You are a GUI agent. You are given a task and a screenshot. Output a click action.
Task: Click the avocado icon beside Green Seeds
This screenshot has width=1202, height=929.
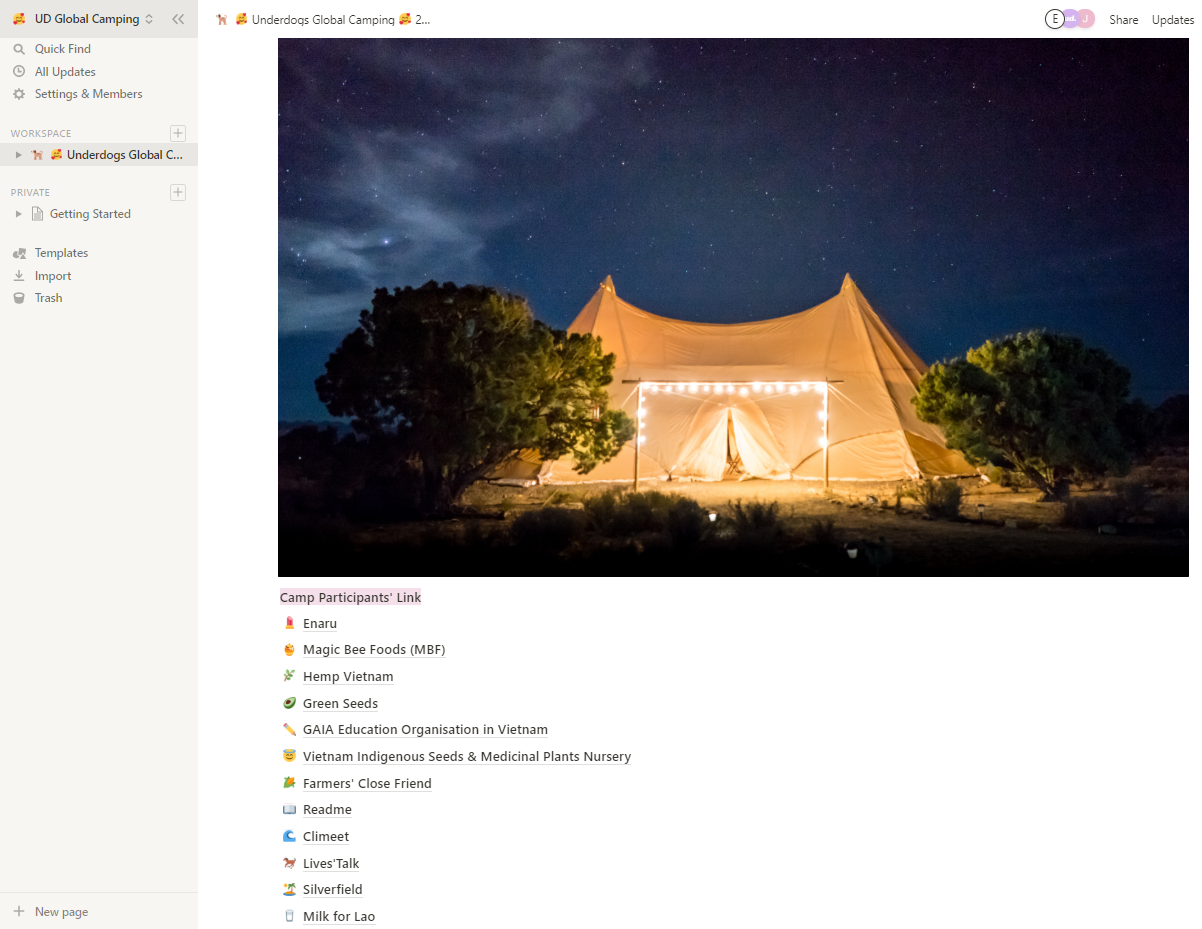(289, 704)
